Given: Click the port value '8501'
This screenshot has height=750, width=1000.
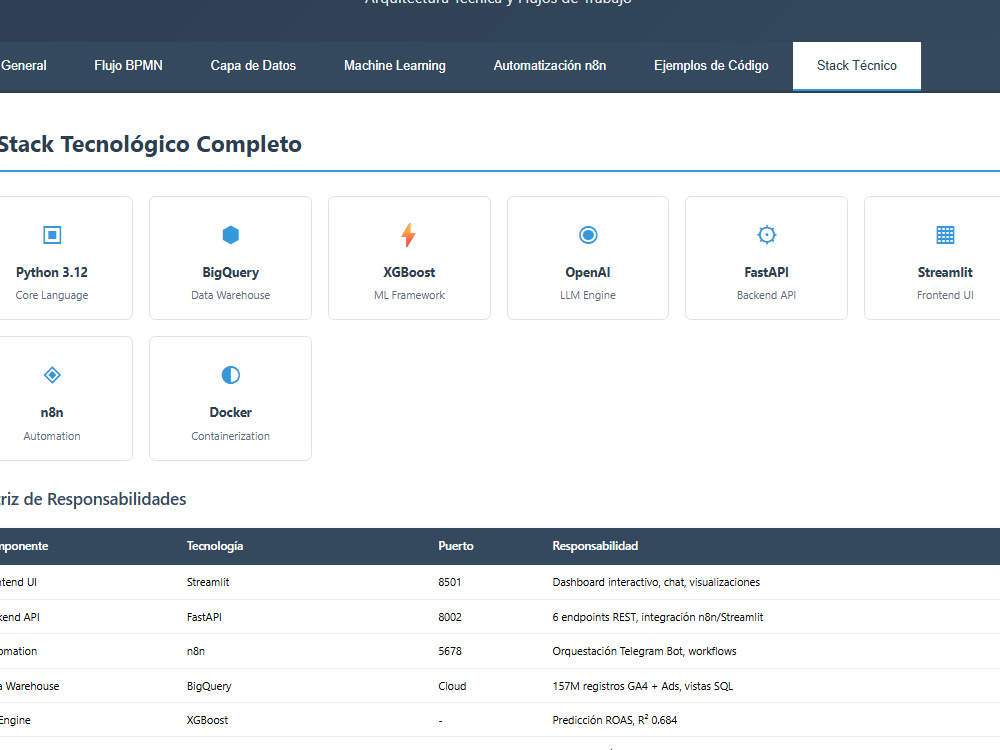Looking at the screenshot, I should pyautogui.click(x=450, y=582).
